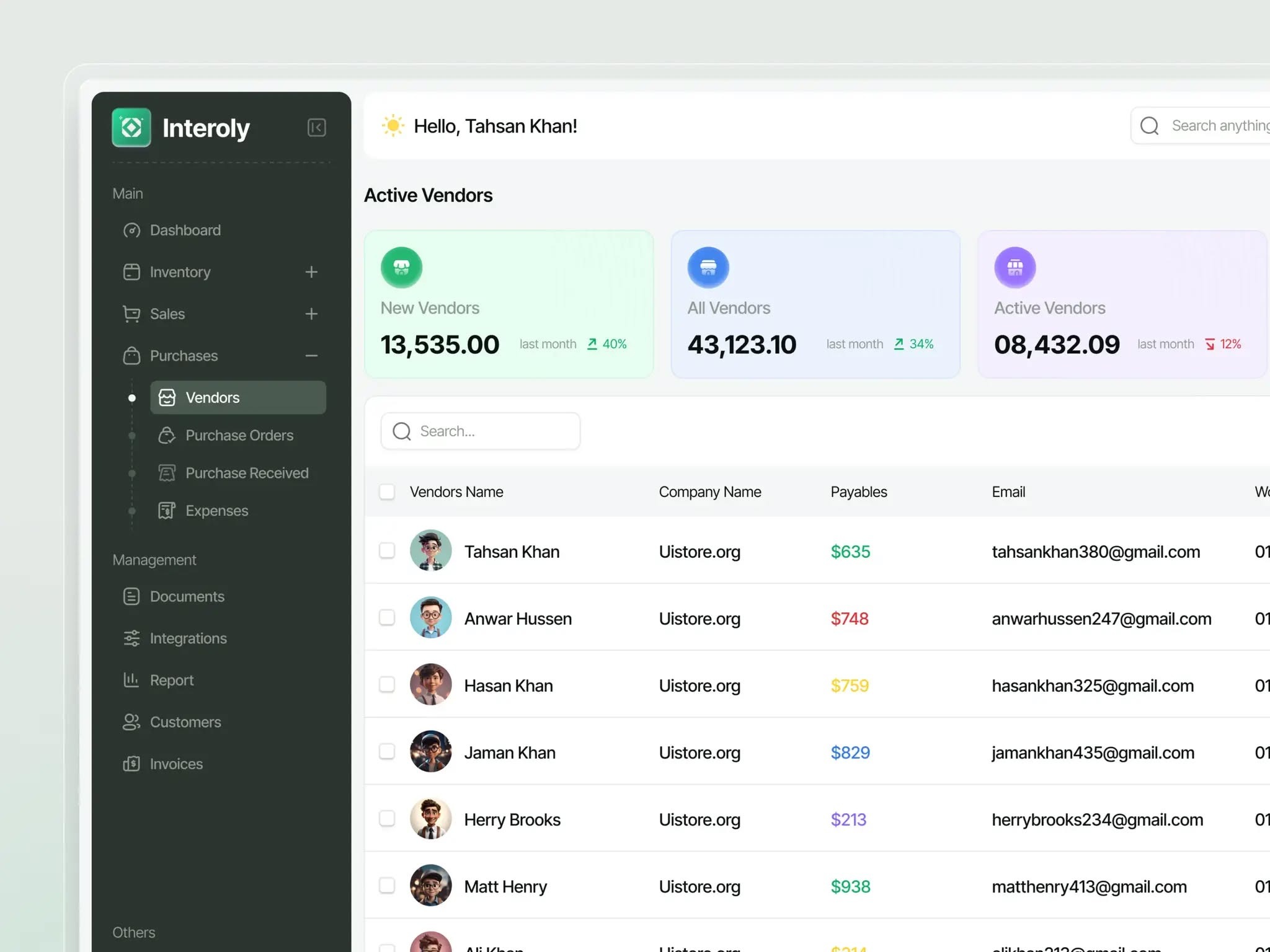This screenshot has height=952, width=1270.
Task: Click the sun icon beside greeting
Action: click(393, 126)
